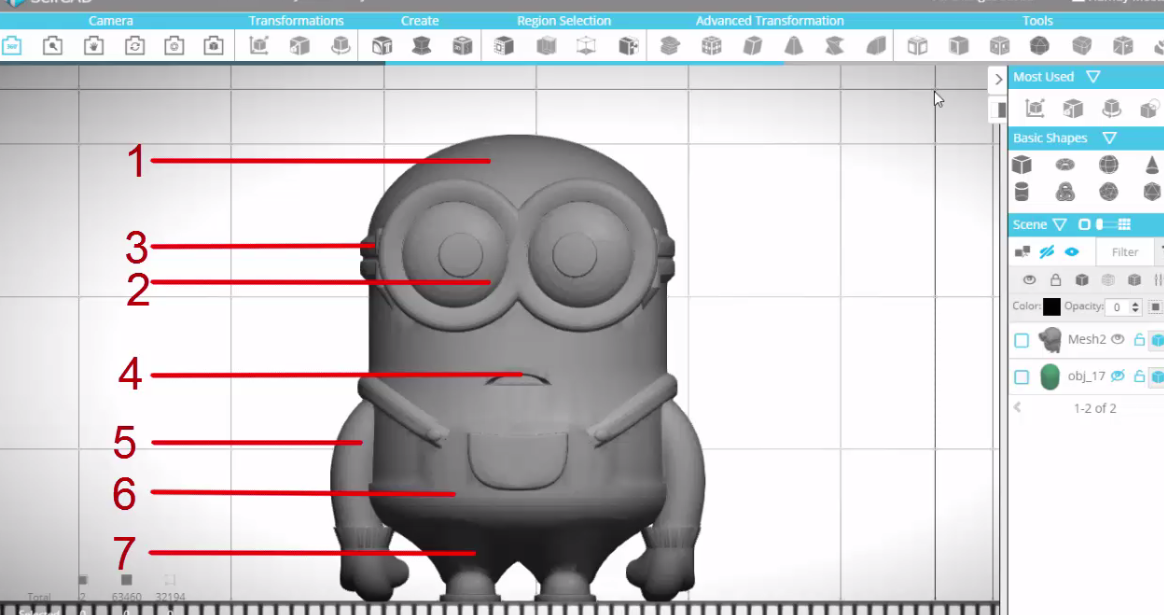Add a torus from Basic Shapes
The height and width of the screenshot is (615, 1164).
tap(1065, 164)
